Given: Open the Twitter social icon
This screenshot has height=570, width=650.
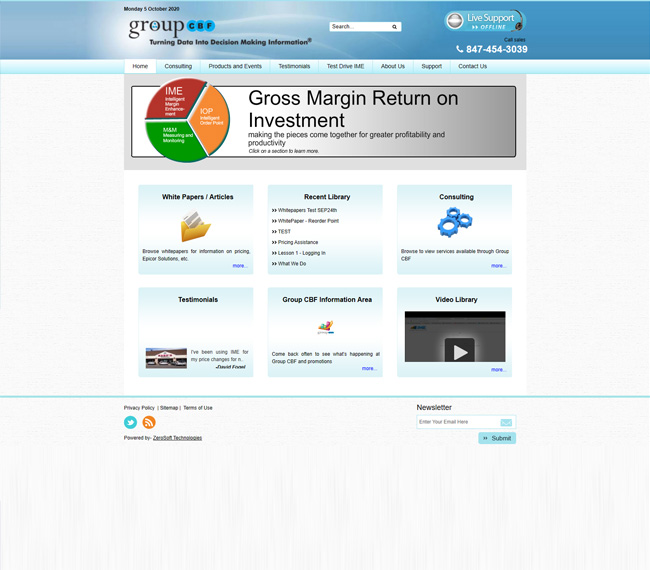Looking at the screenshot, I should (131, 423).
